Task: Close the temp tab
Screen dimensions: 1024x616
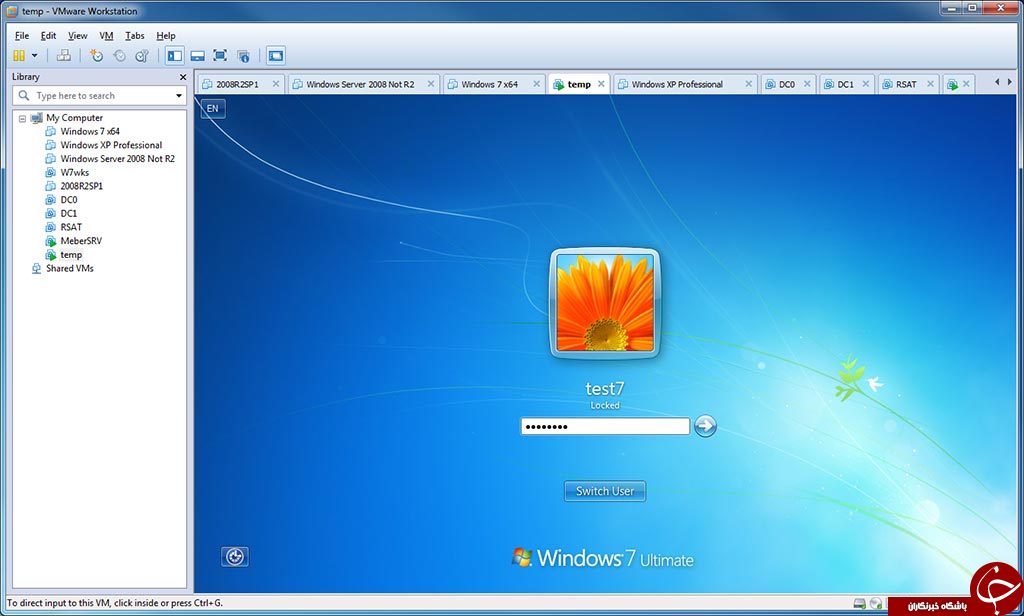Action: coord(601,84)
